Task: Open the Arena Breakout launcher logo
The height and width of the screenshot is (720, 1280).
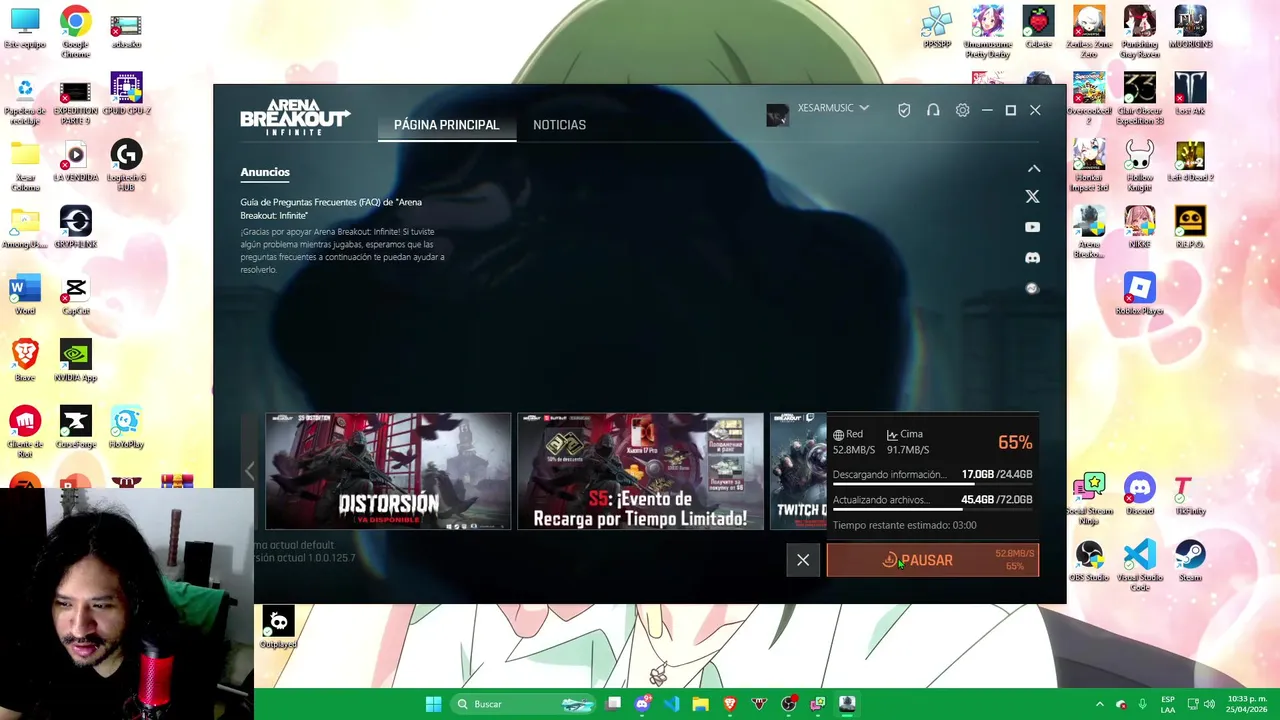Action: [x=295, y=117]
